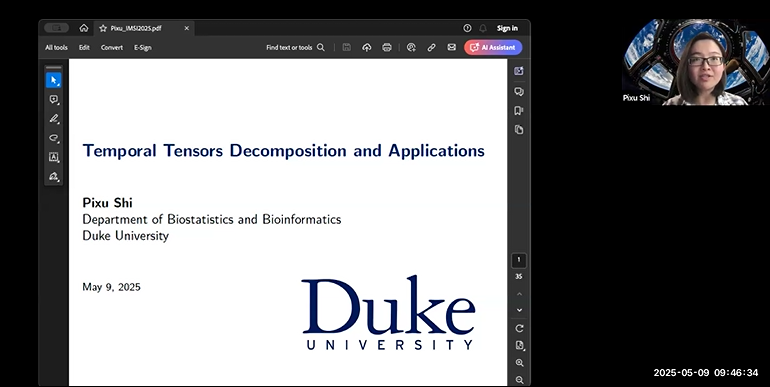770x387 pixels.
Task: Print the document with the printer icon
Action: tap(387, 48)
